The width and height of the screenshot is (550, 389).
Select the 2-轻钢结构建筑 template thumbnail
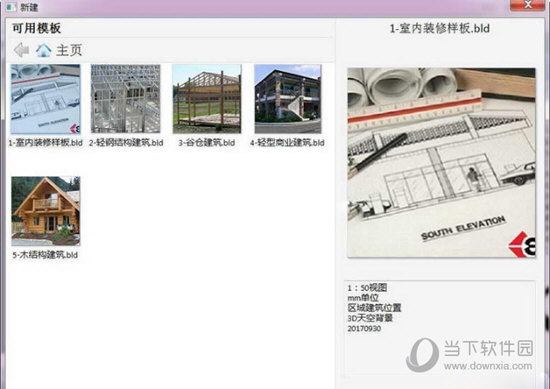[x=126, y=99]
